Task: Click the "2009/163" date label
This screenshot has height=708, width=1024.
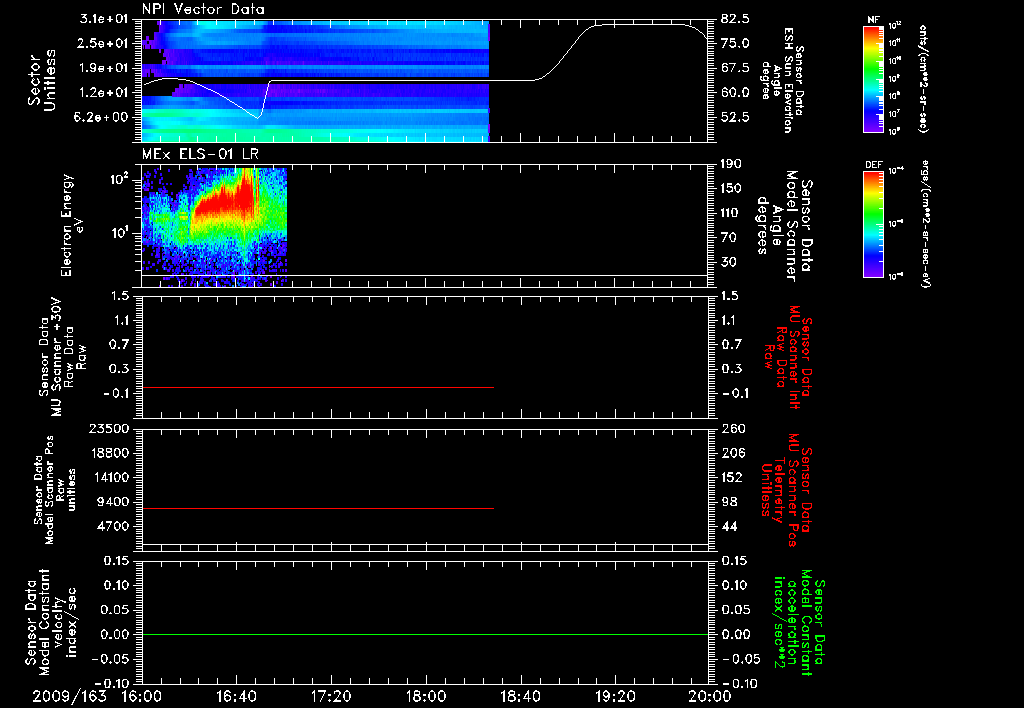Action: click(69, 696)
